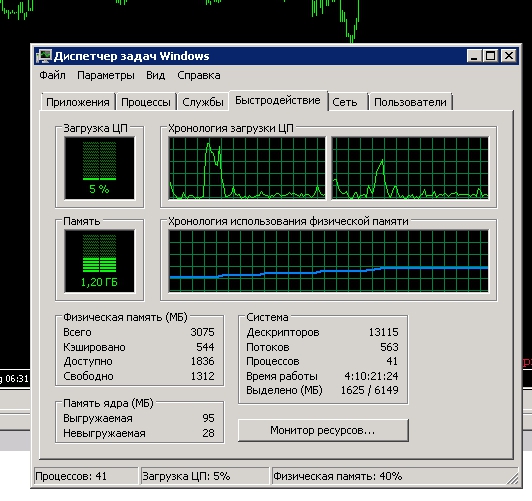Click the Невыгружаемая value 28
The height and width of the screenshot is (501, 532).
point(208,433)
